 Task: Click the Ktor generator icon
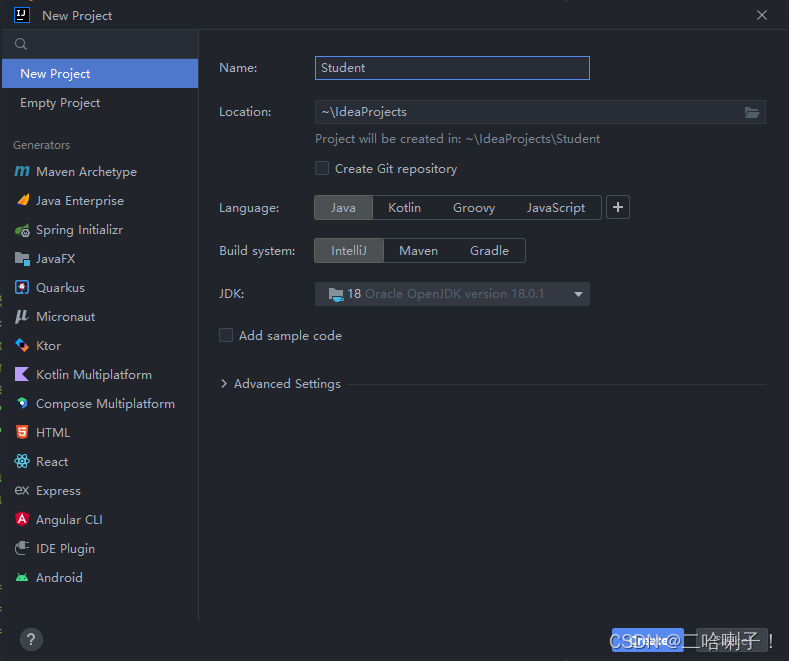pyautogui.click(x=22, y=346)
